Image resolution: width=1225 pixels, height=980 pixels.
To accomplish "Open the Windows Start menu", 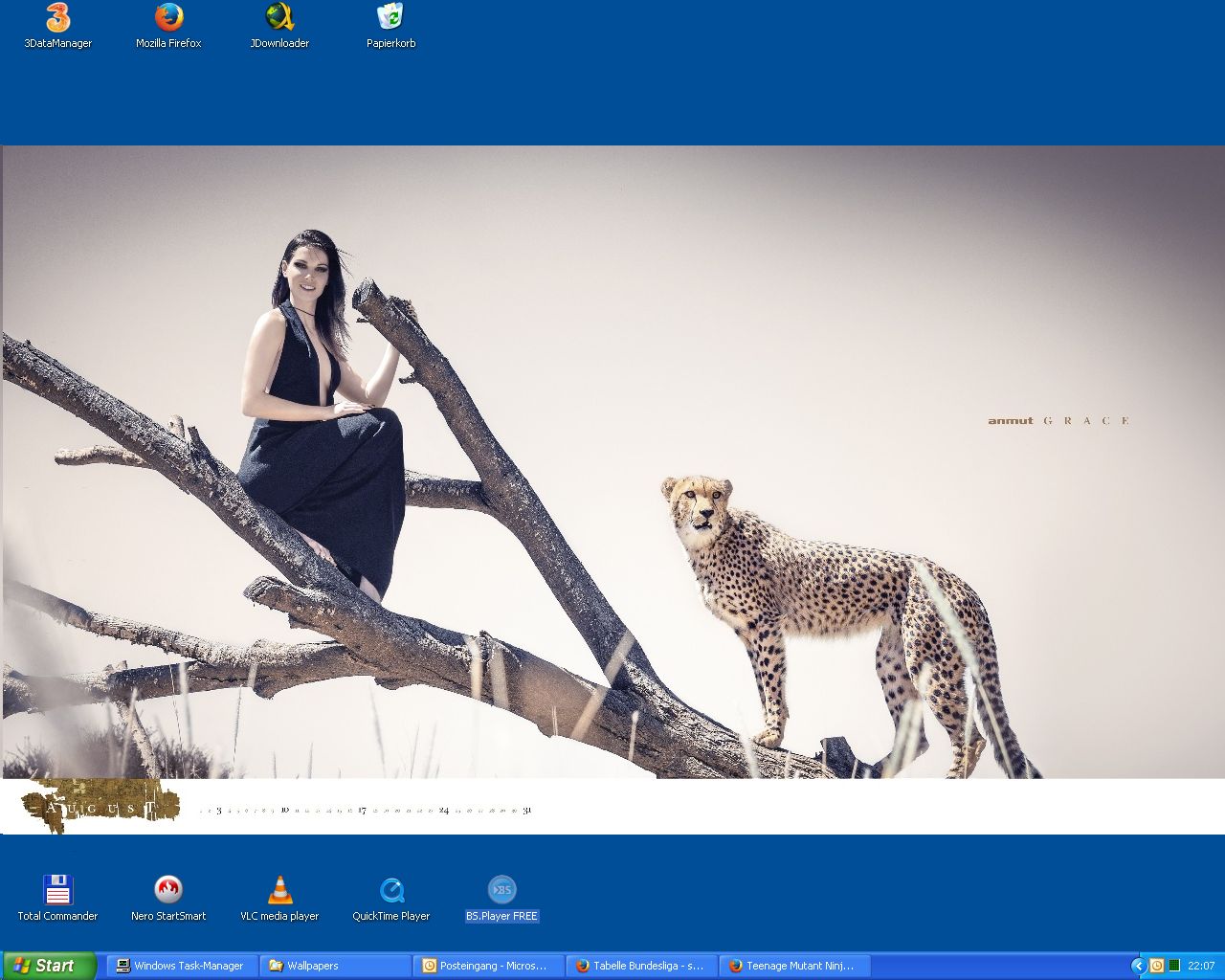I will (x=49, y=966).
